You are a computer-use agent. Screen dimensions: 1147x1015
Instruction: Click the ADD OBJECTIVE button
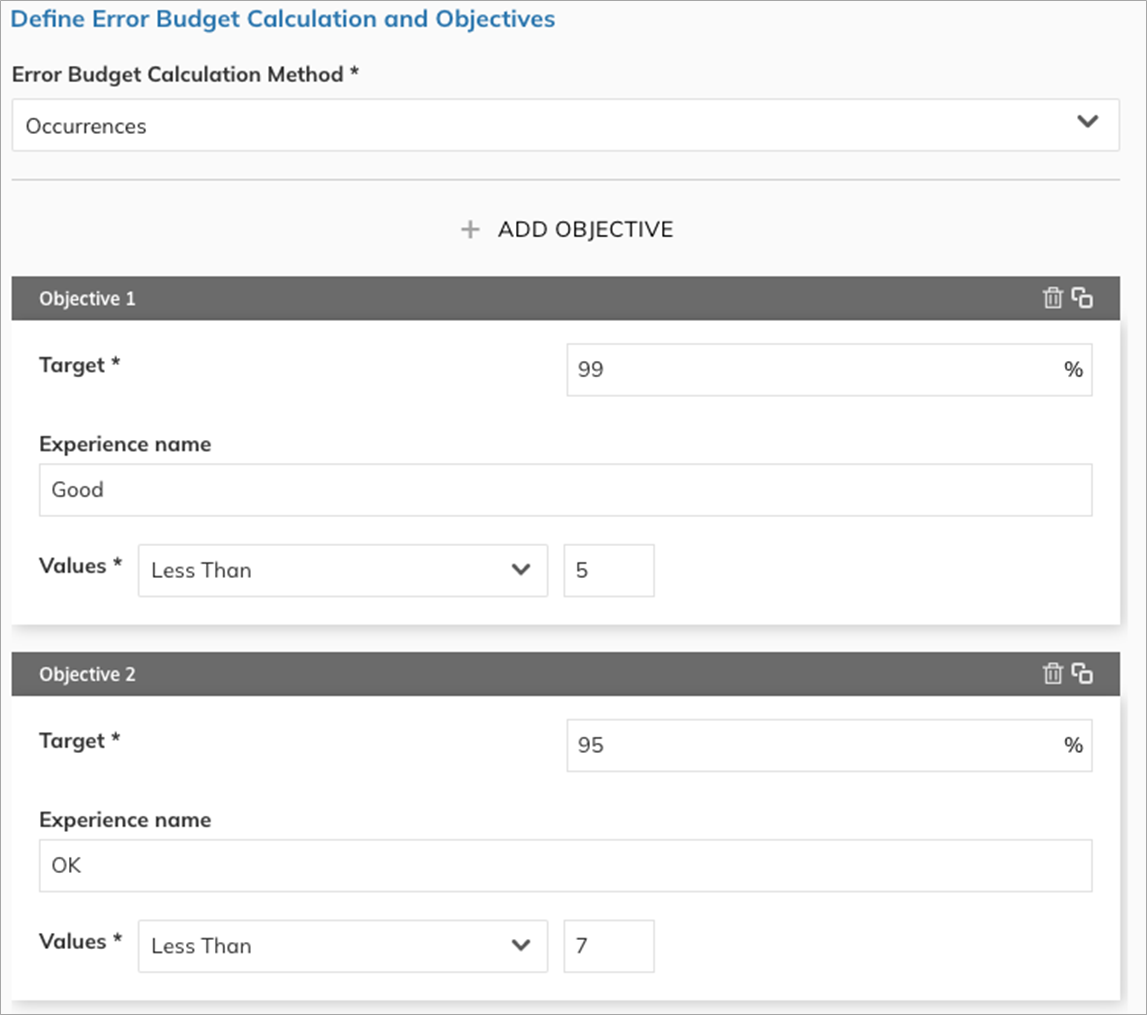coord(567,230)
